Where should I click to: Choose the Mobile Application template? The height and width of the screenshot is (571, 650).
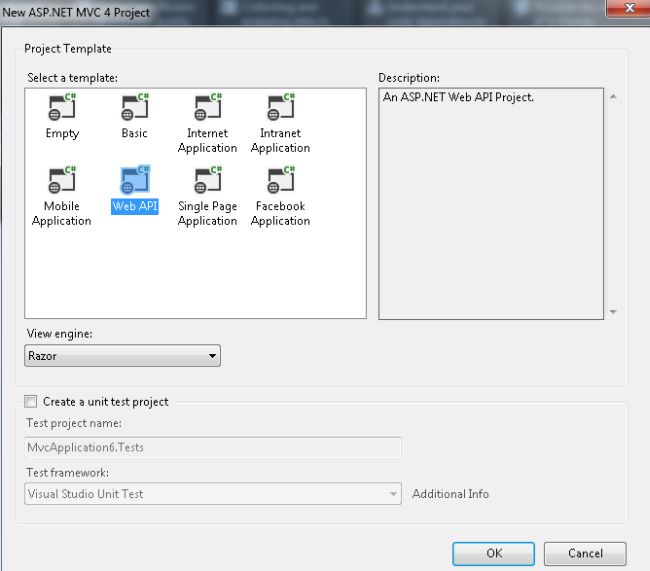click(62, 197)
